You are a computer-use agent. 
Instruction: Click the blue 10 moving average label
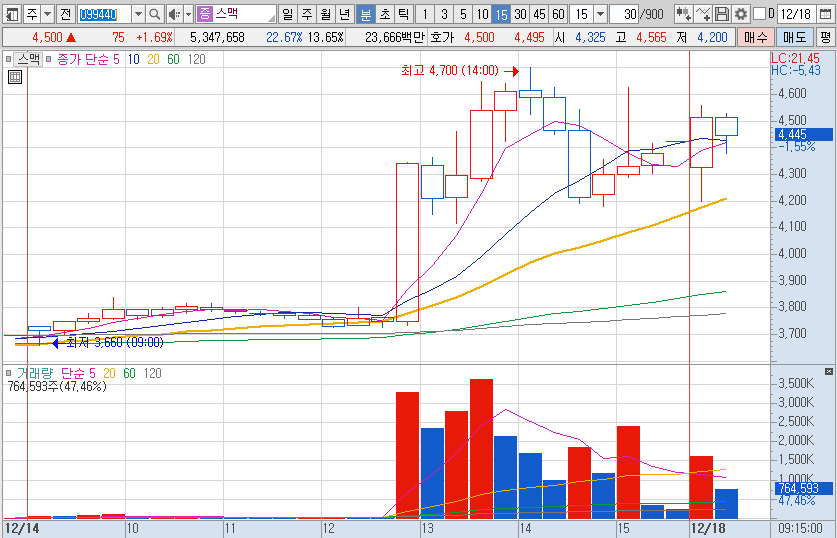(133, 59)
